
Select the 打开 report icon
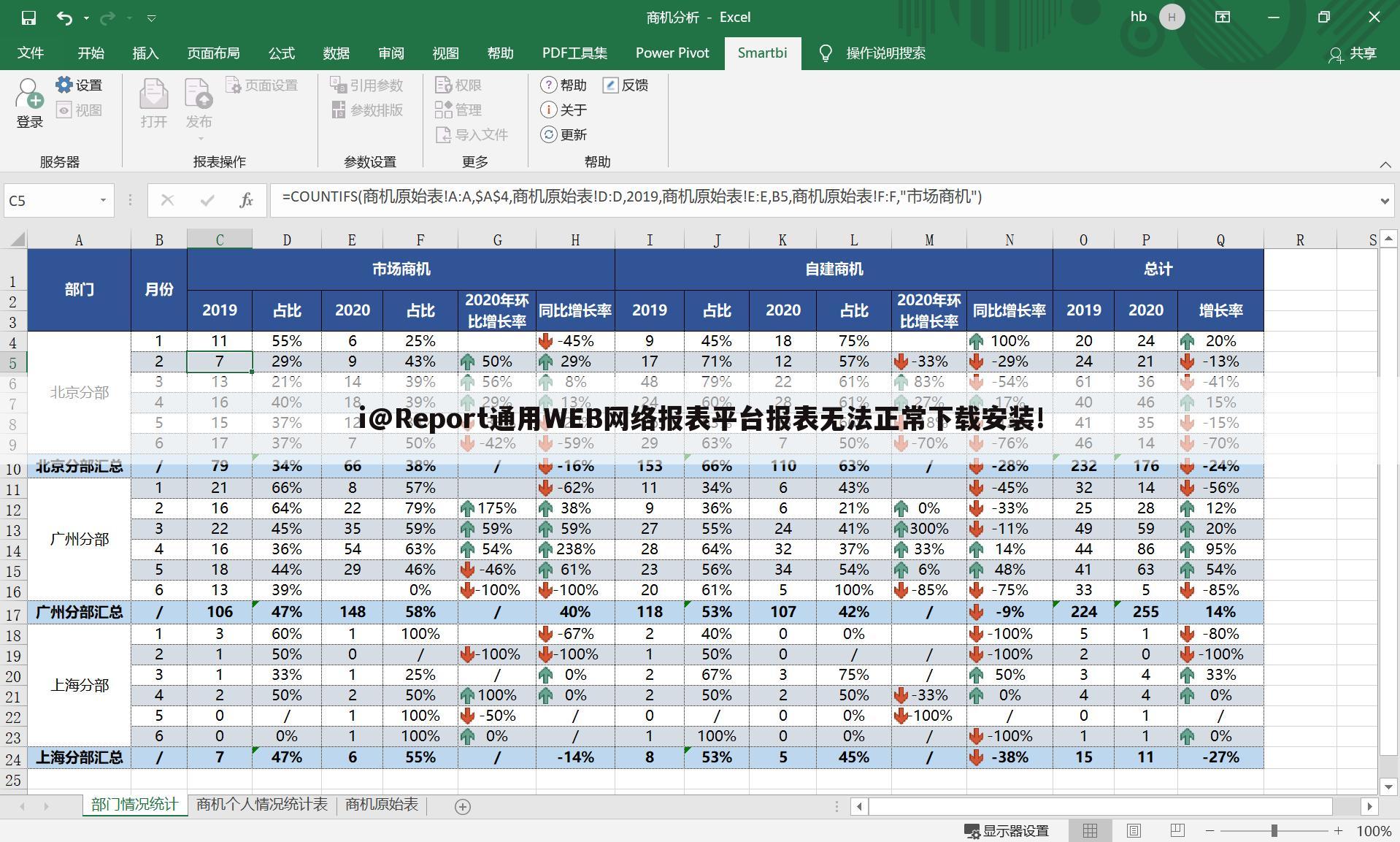pyautogui.click(x=153, y=102)
